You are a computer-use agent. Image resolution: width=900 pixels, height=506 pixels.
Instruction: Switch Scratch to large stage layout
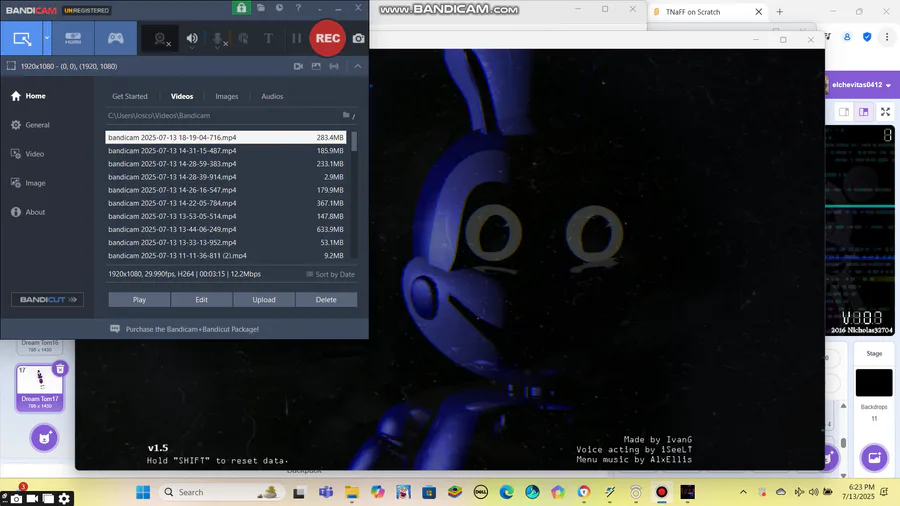pos(864,112)
